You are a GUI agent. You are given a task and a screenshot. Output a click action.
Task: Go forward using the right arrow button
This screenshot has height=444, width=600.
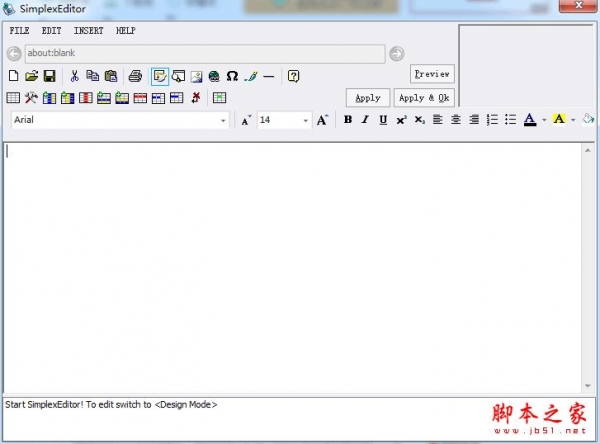397,54
